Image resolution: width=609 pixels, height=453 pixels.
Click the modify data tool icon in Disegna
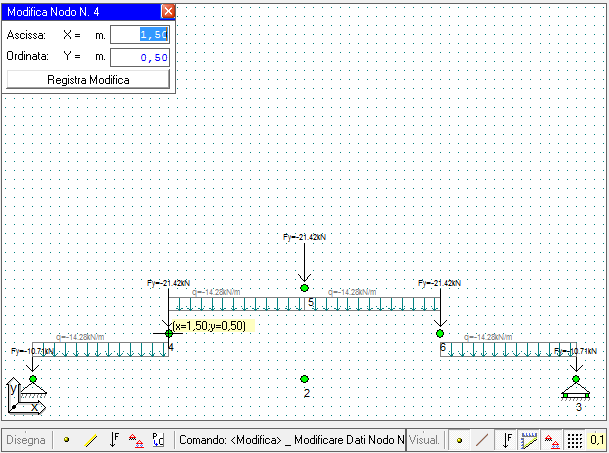(x=158, y=440)
